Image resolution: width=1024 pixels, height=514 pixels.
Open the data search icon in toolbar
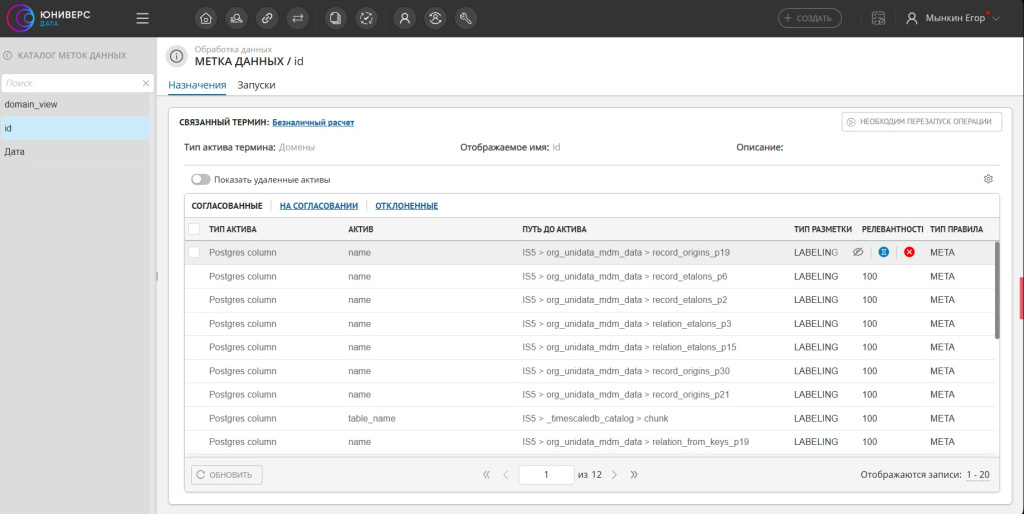pos(236,18)
